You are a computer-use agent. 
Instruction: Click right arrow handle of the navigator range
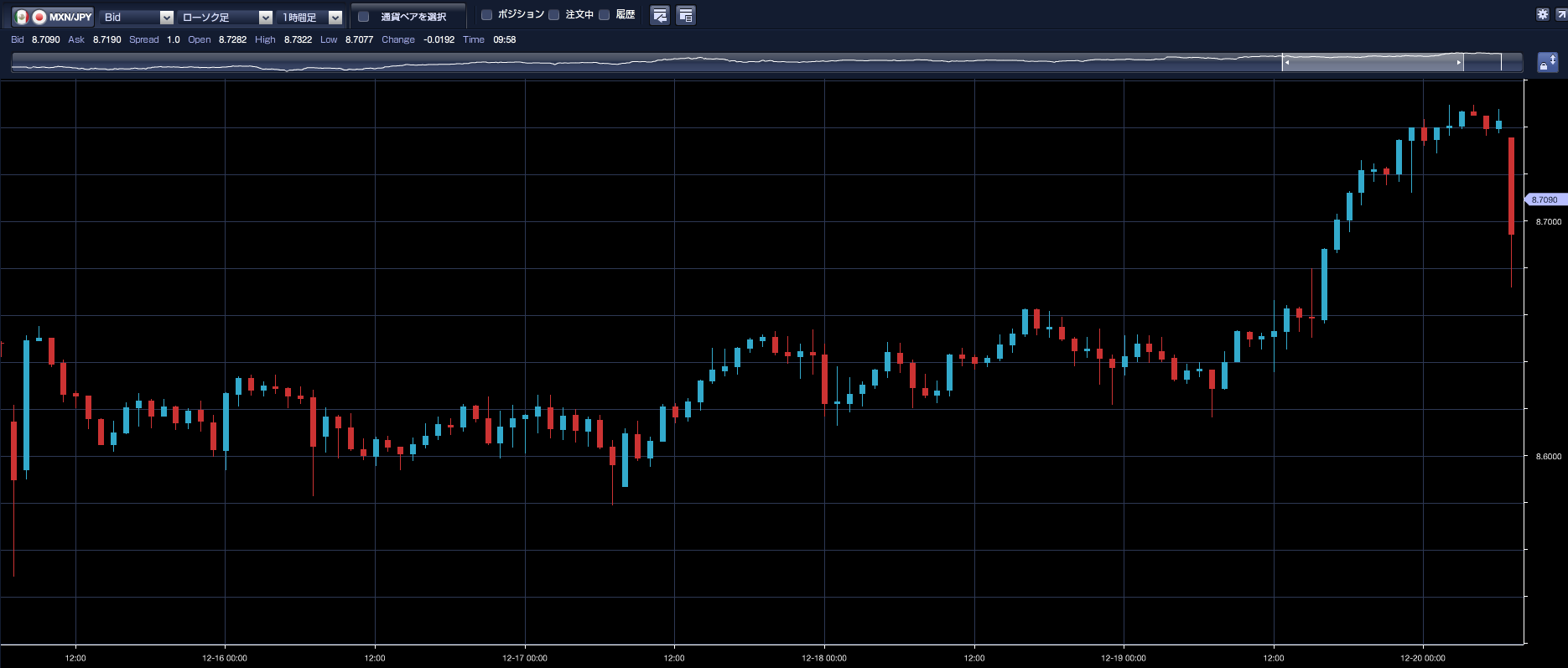[1458, 62]
